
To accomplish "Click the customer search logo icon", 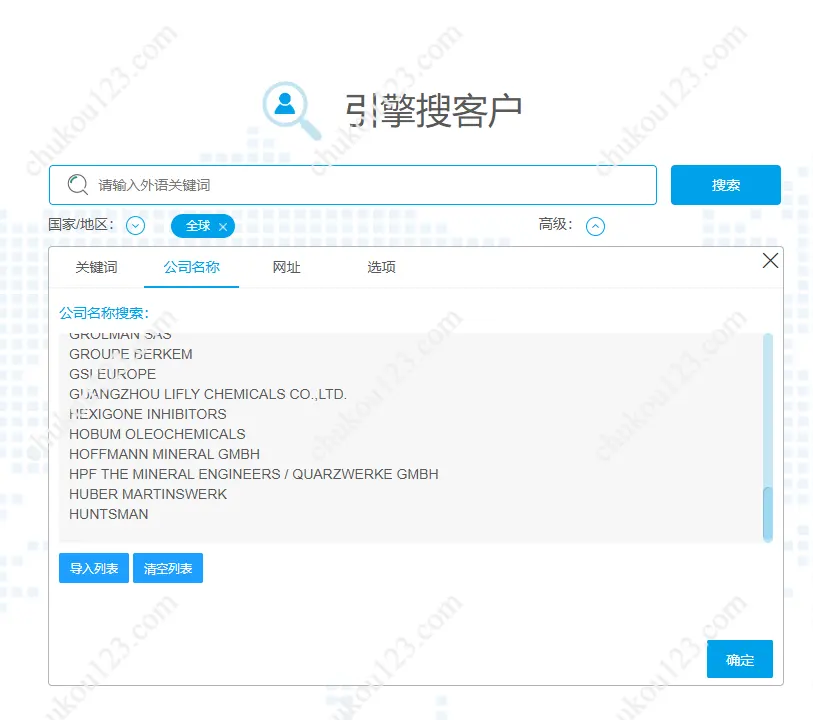I will click(x=291, y=108).
